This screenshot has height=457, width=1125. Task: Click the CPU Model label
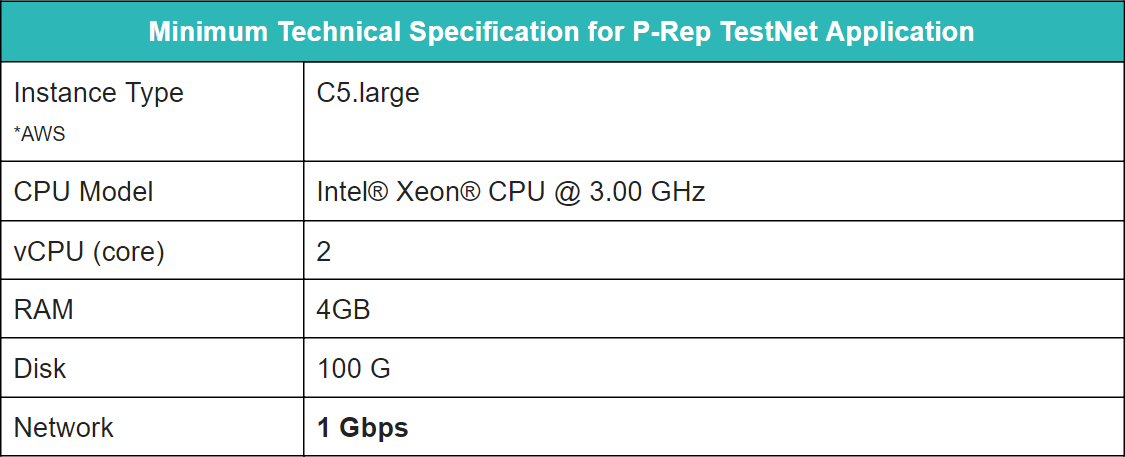point(84,192)
